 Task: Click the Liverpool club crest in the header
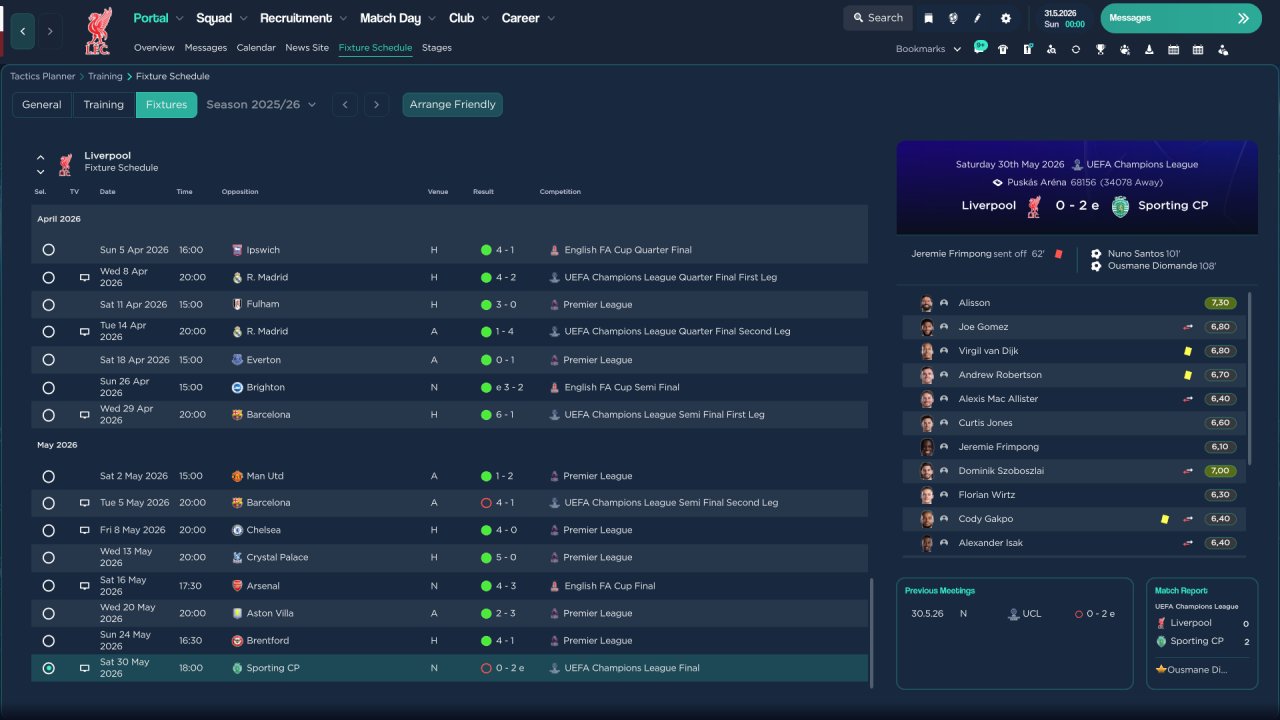pos(98,31)
